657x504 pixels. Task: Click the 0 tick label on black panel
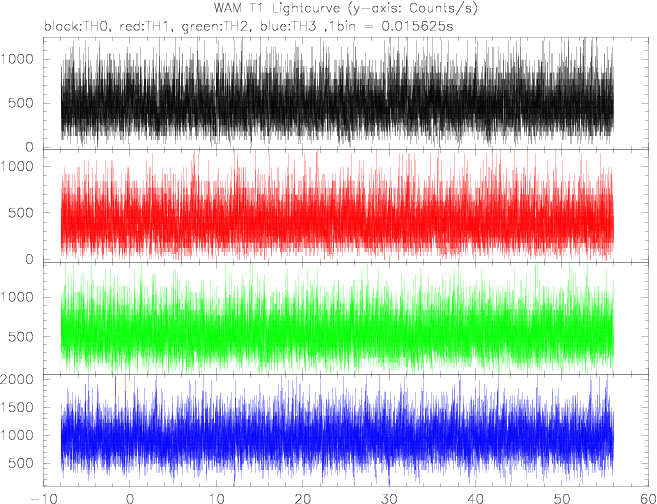point(29,147)
